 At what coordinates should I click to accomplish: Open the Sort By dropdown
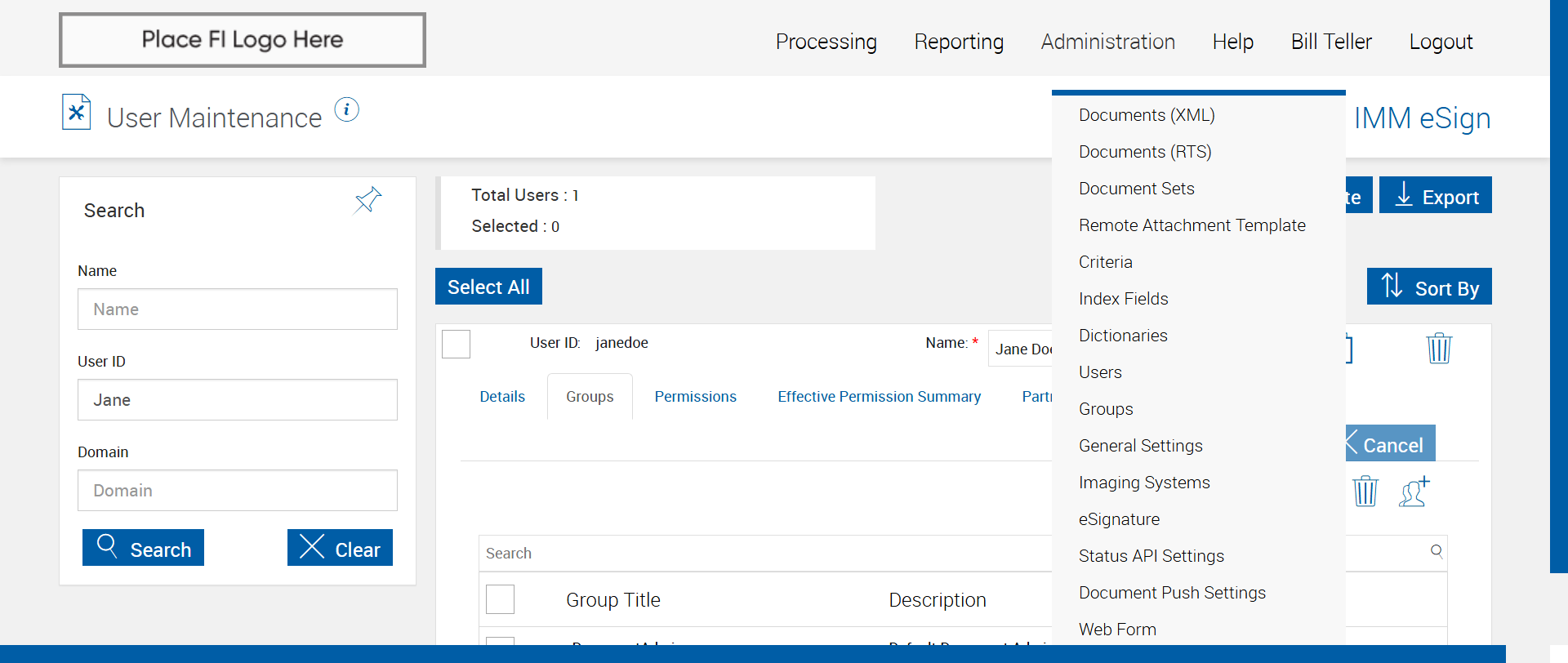tap(1428, 287)
